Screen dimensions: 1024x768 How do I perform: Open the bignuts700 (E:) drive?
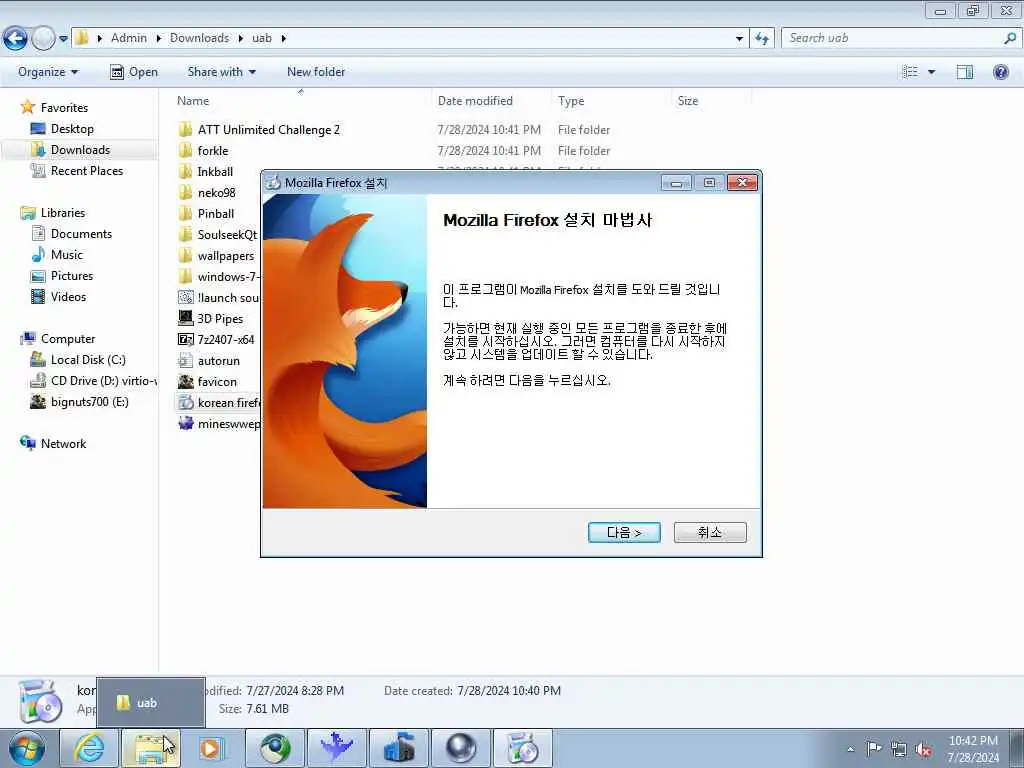[89, 402]
